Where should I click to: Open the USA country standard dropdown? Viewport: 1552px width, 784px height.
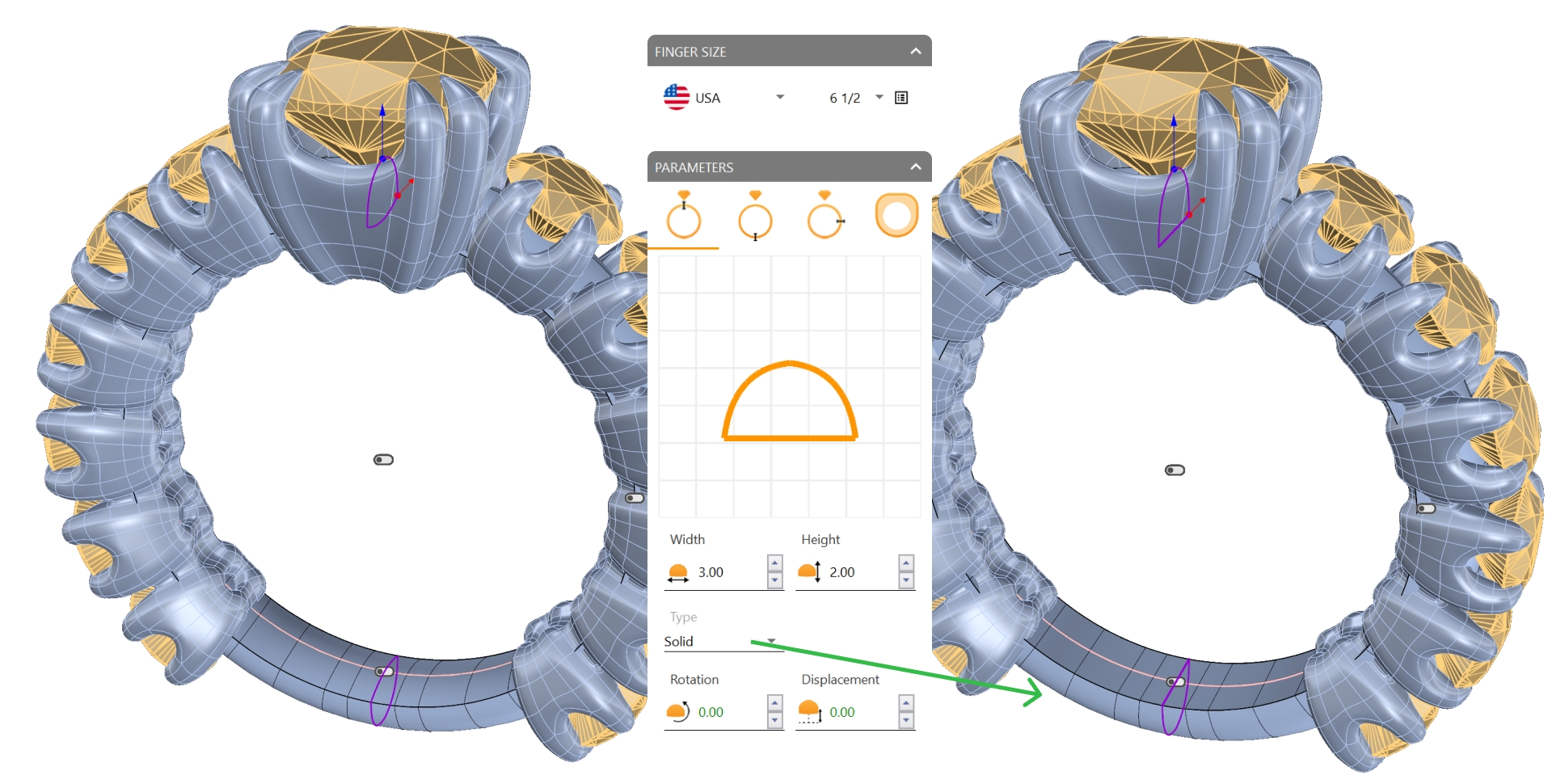click(779, 98)
